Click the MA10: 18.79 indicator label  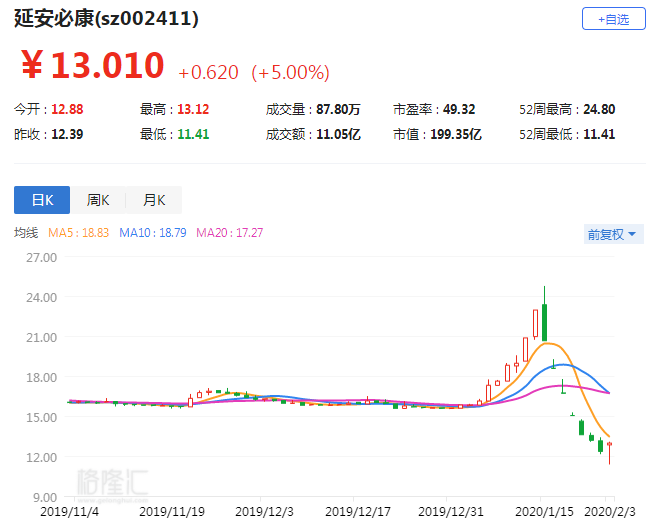click(153, 232)
